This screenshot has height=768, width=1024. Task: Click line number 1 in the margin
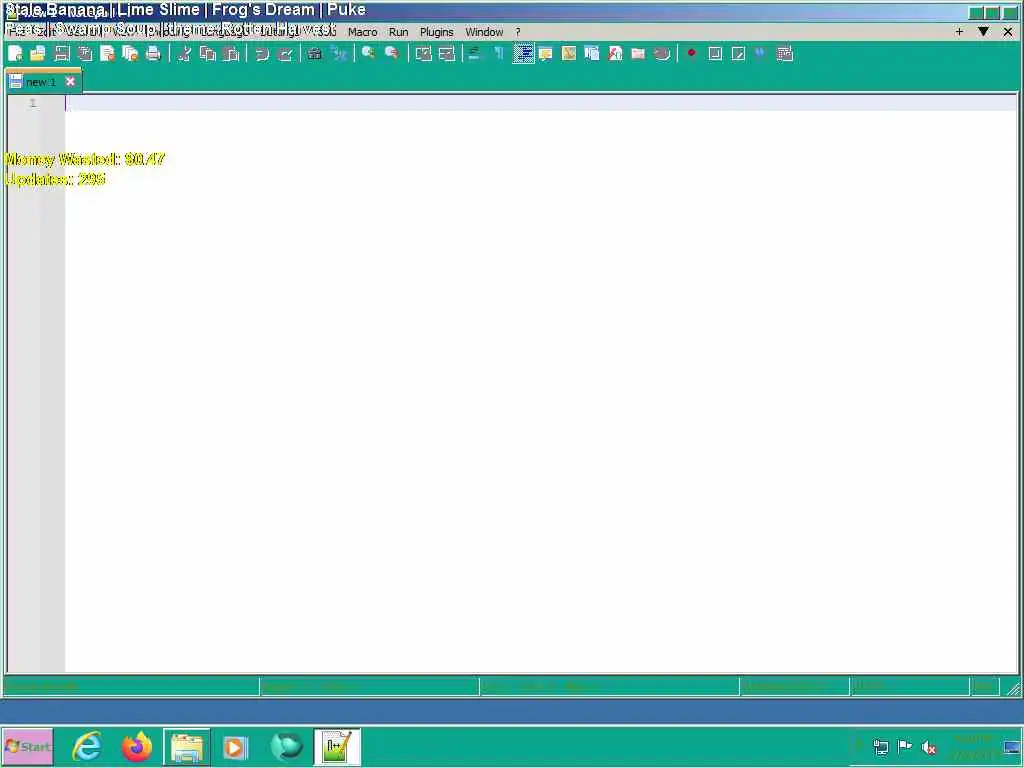(x=33, y=103)
